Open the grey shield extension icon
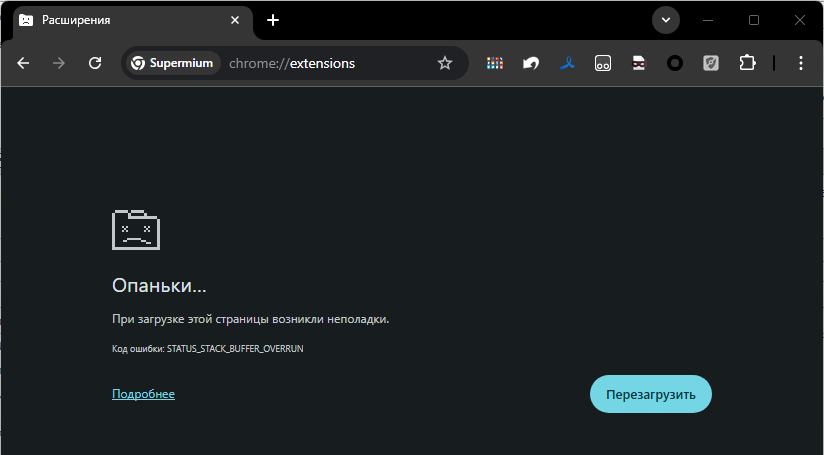The height and width of the screenshot is (455, 824). 711,64
